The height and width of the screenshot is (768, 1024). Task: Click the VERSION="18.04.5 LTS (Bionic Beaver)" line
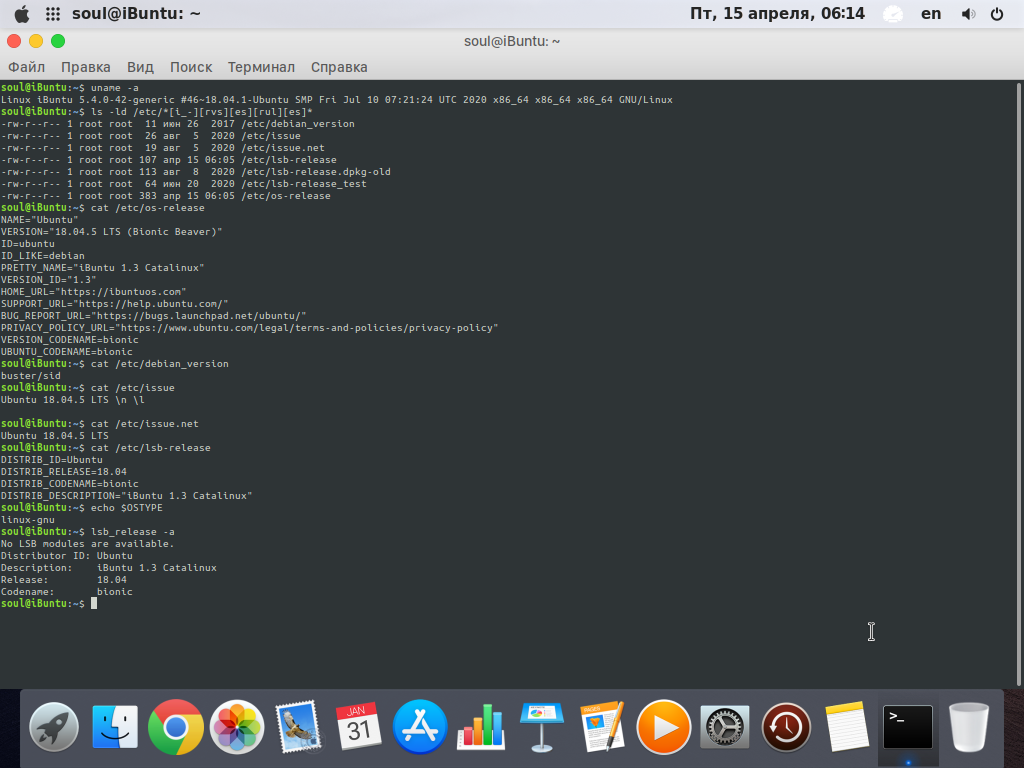[112, 232]
